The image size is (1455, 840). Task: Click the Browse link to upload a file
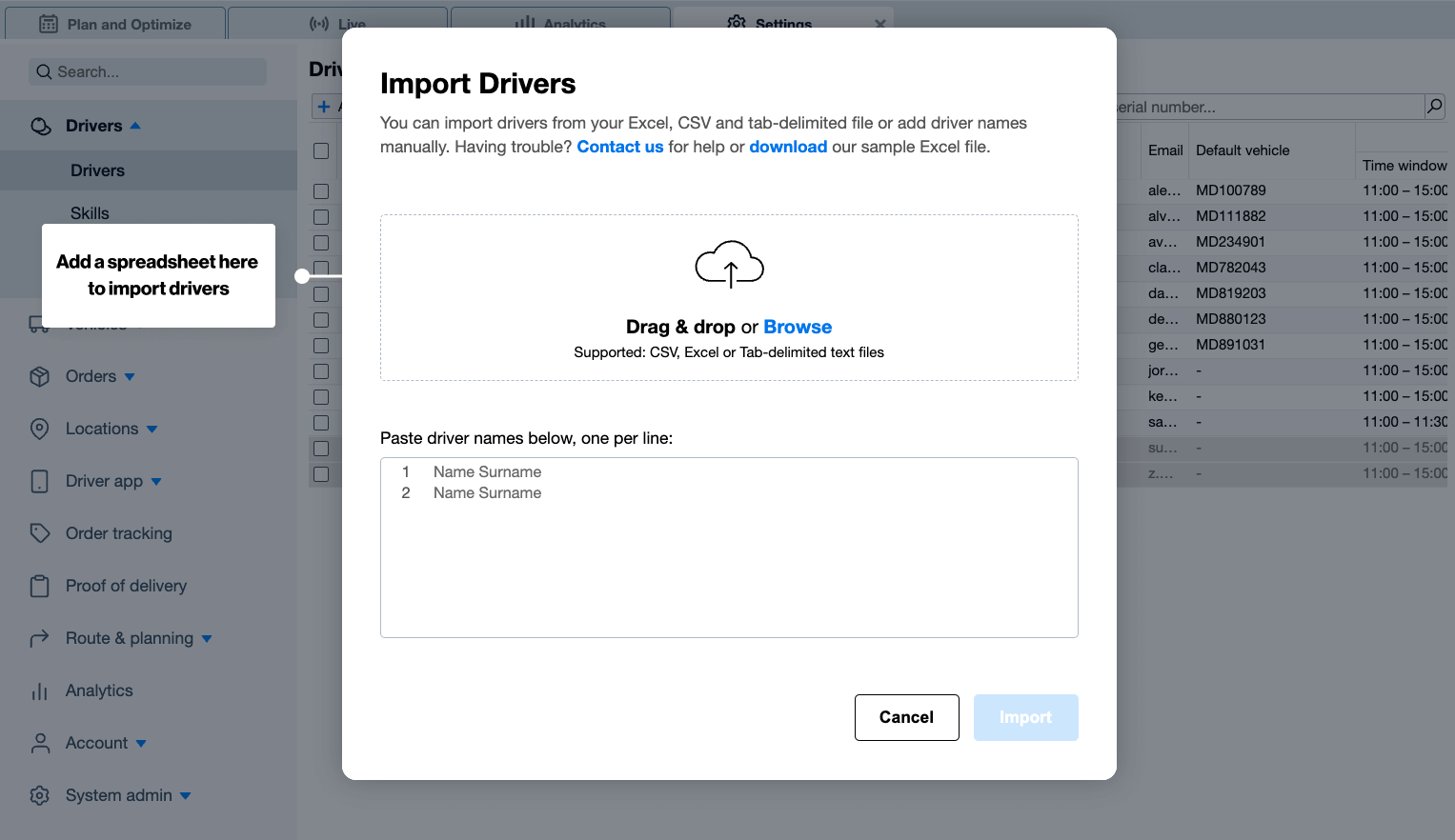tap(798, 327)
